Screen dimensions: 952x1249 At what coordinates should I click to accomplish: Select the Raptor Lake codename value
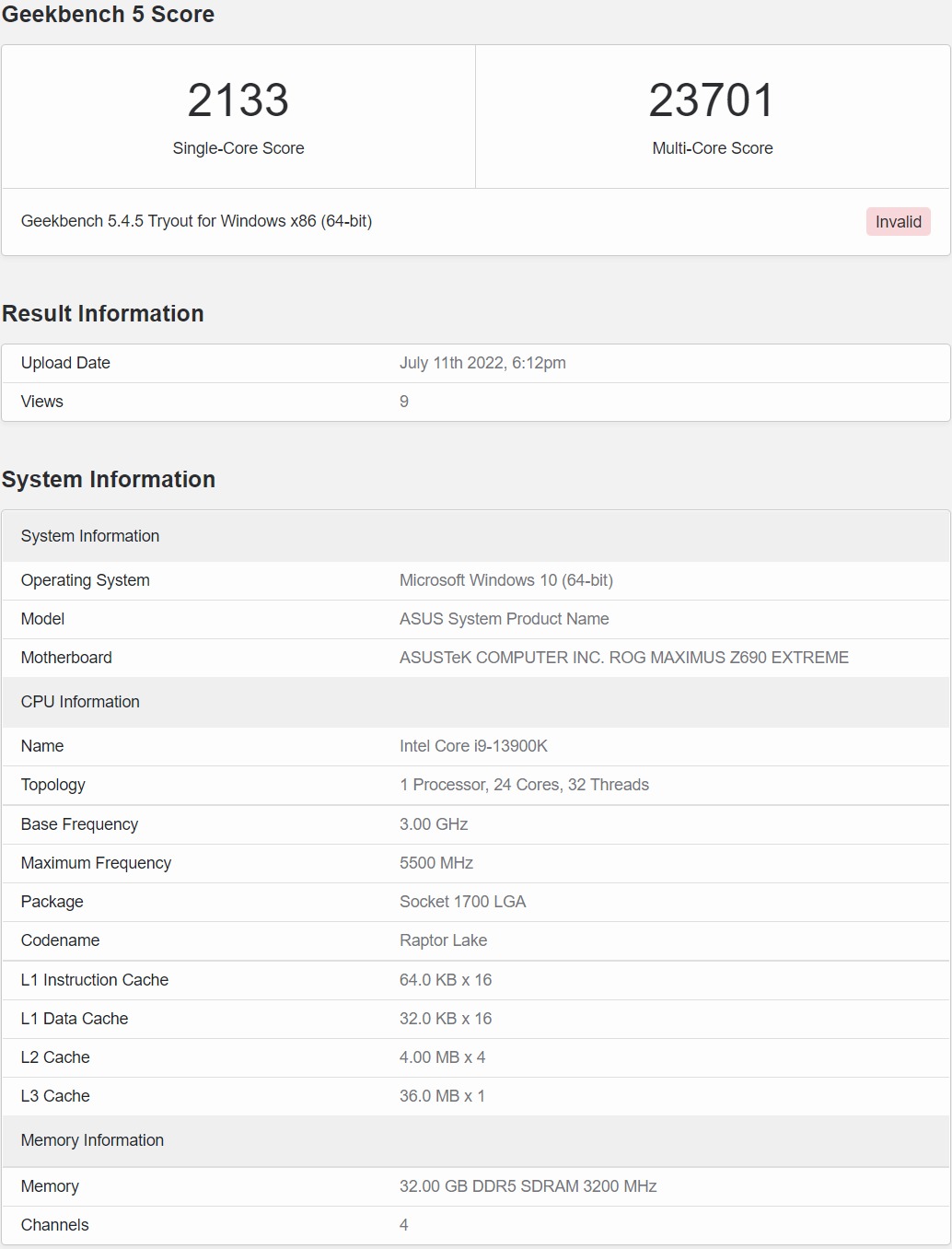[x=443, y=940]
